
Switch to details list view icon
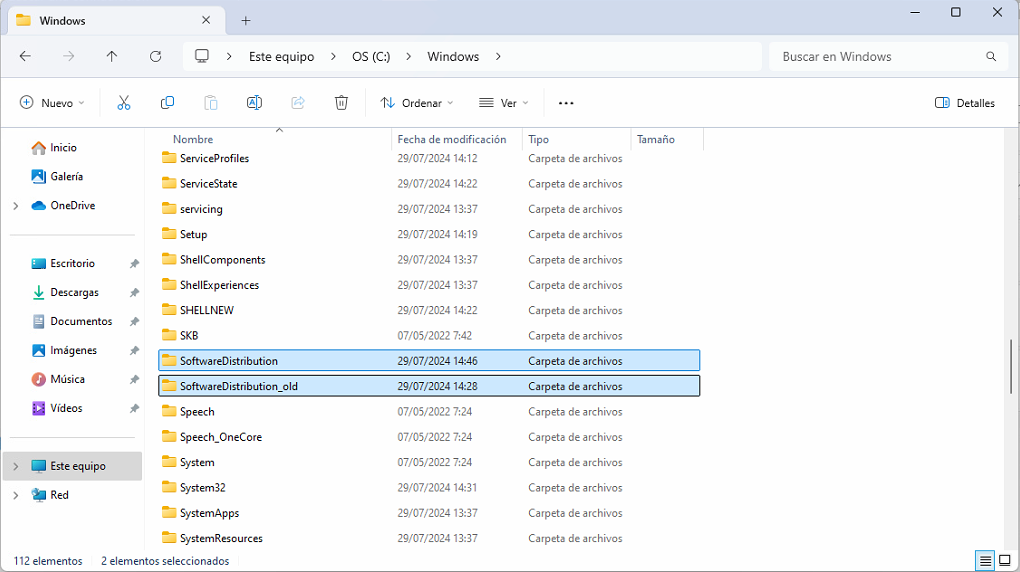pos(986,560)
